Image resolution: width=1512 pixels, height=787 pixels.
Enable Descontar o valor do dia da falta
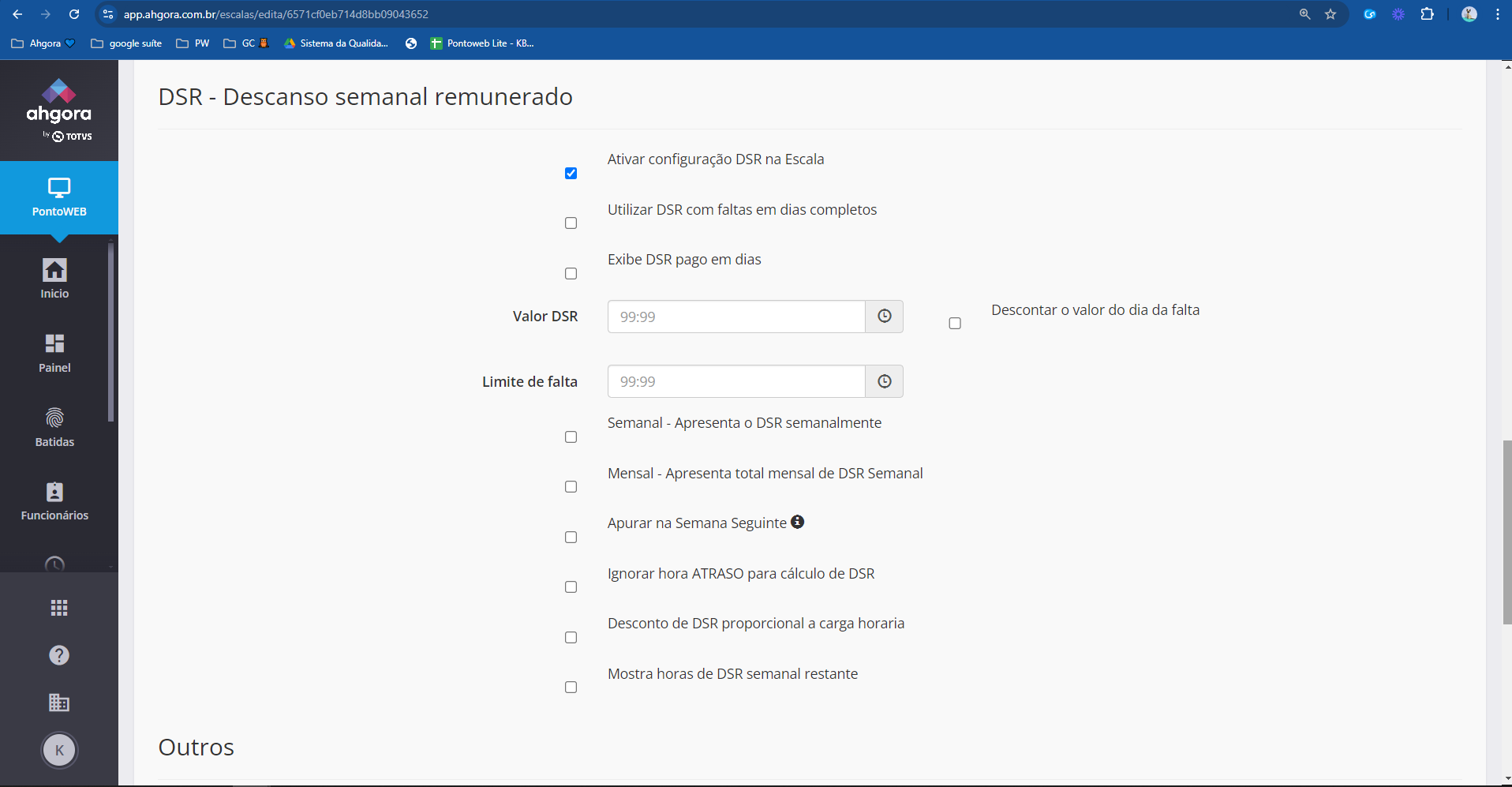click(x=955, y=324)
